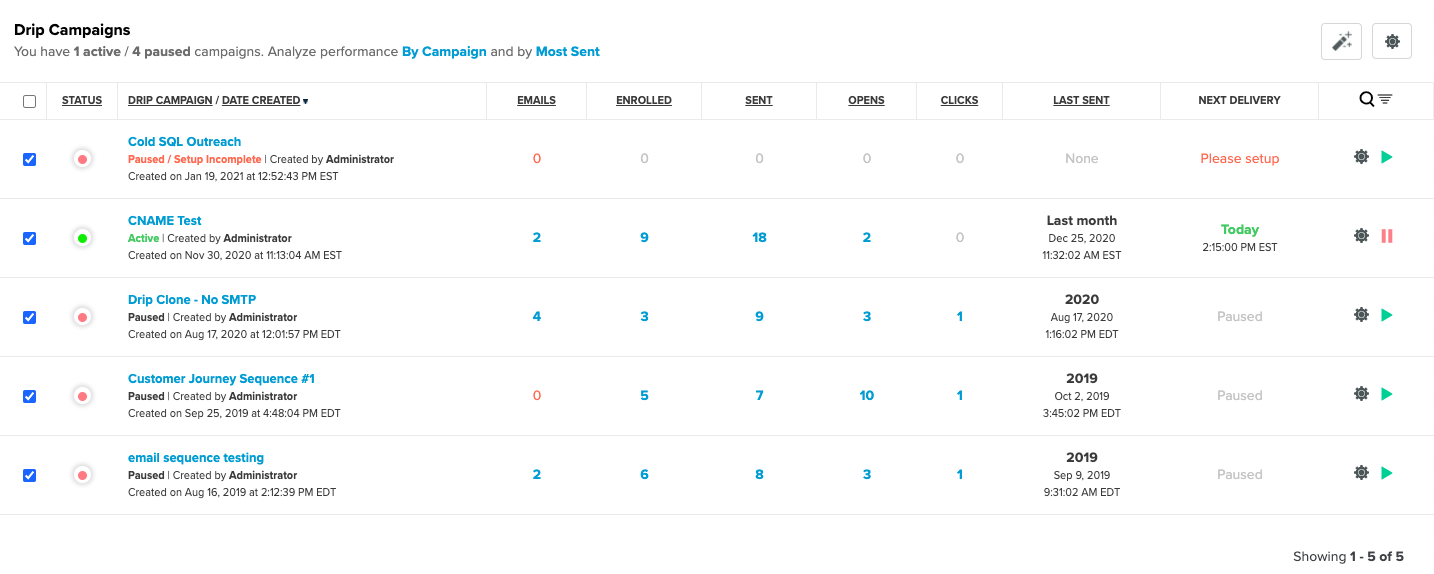Sort table by Enrolled column
The height and width of the screenshot is (574, 1434).
click(x=644, y=100)
